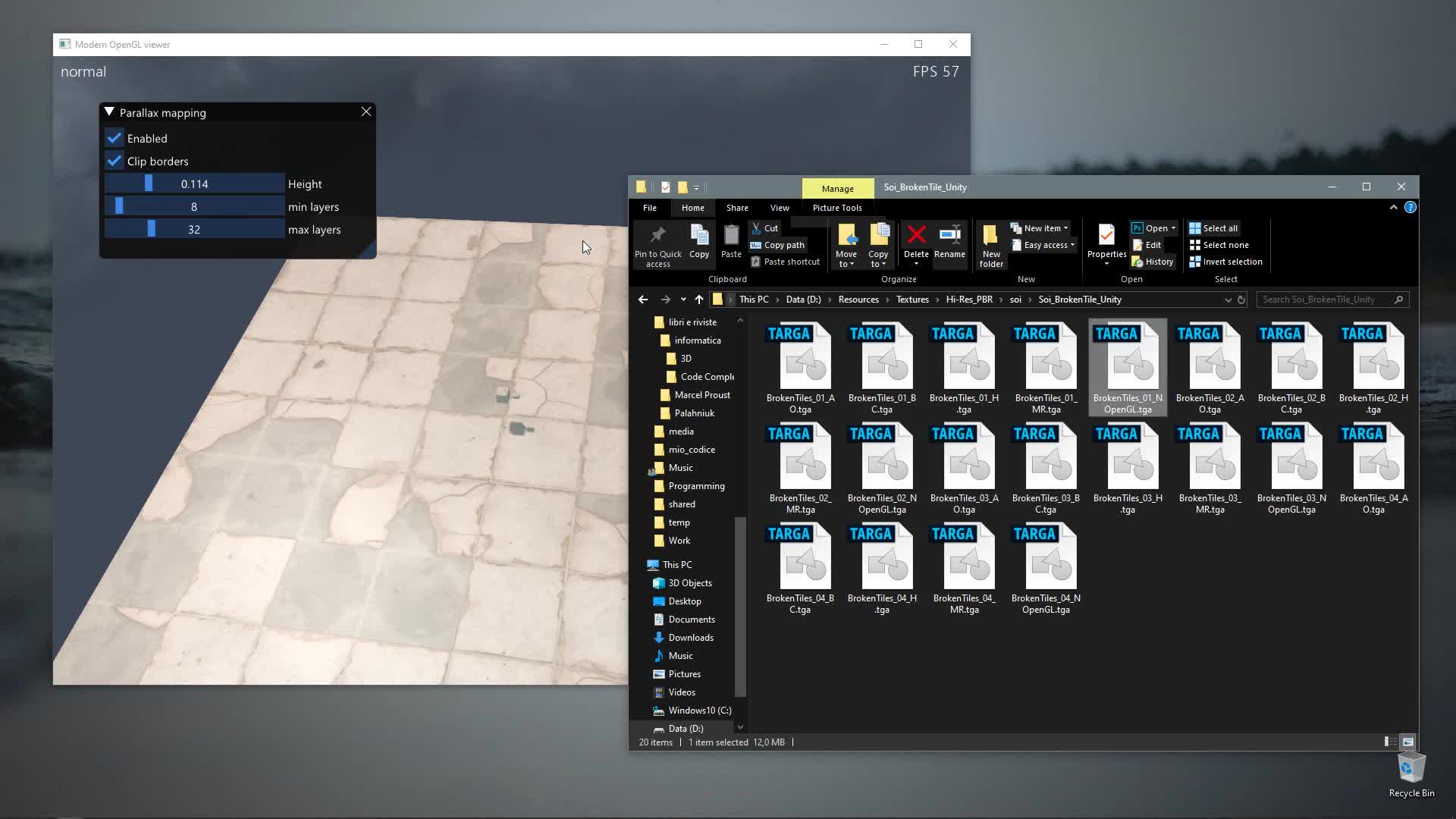Select the Rename tool

[x=949, y=241]
